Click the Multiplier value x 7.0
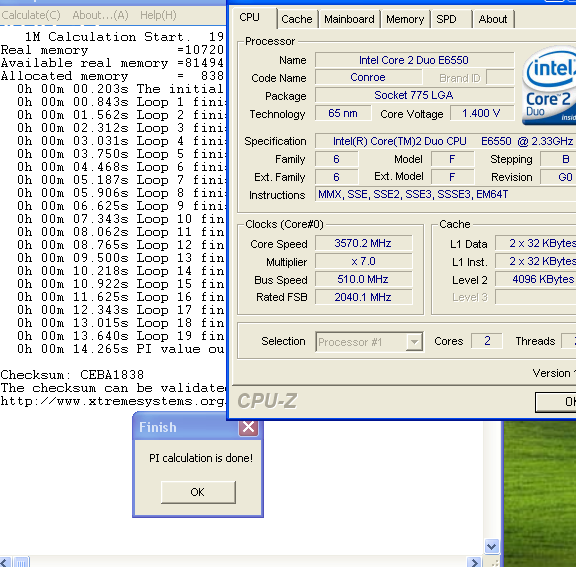The image size is (576, 567). point(363,261)
